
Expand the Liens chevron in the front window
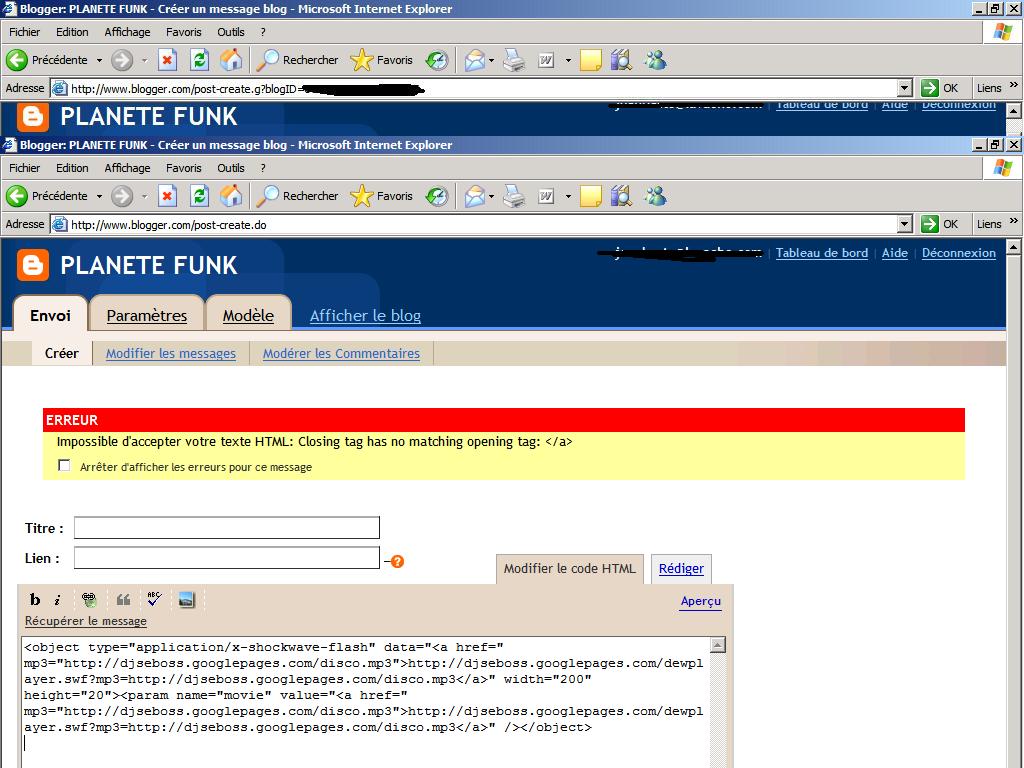click(x=1014, y=221)
